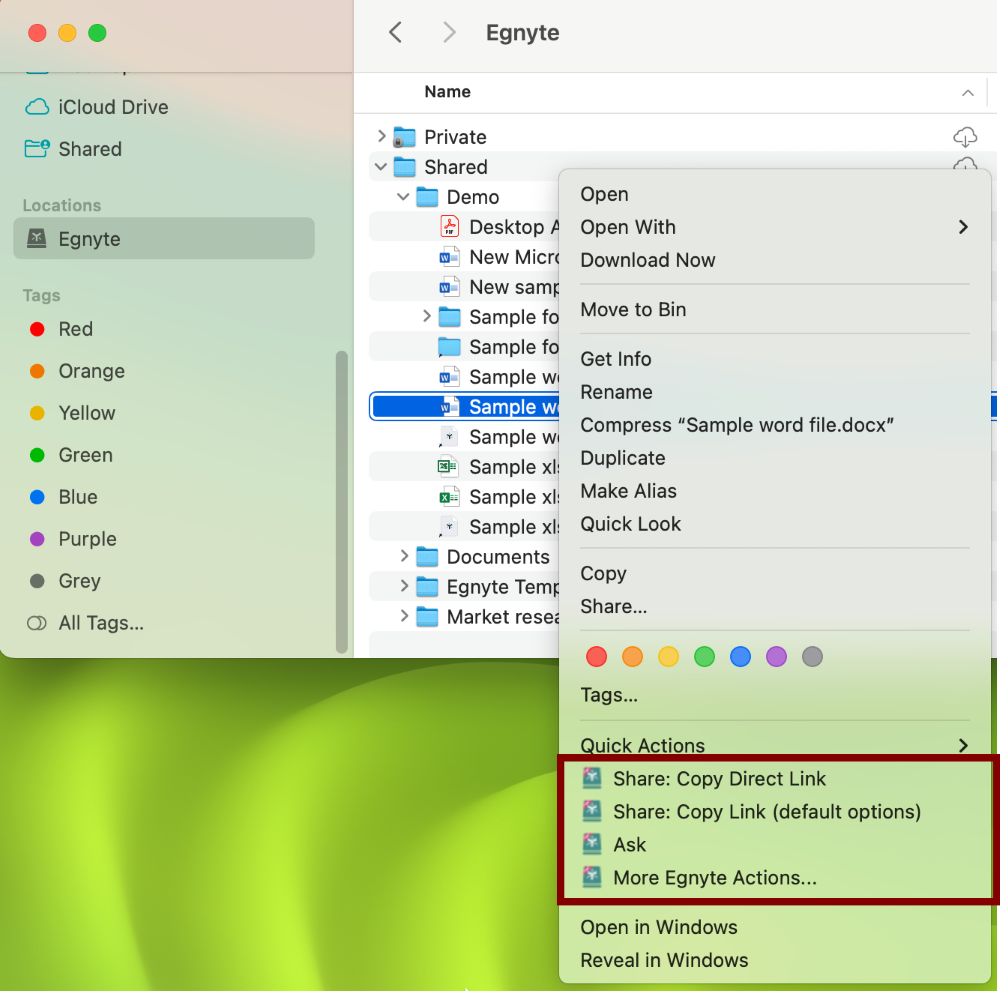Apply green tag swatch in context menu
Viewport: 1000px width, 991px height.
click(x=704, y=656)
